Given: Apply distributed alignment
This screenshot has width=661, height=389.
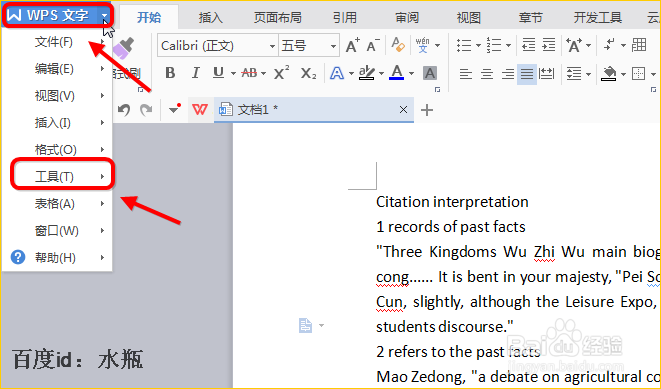Looking at the screenshot, I should click(x=547, y=74).
